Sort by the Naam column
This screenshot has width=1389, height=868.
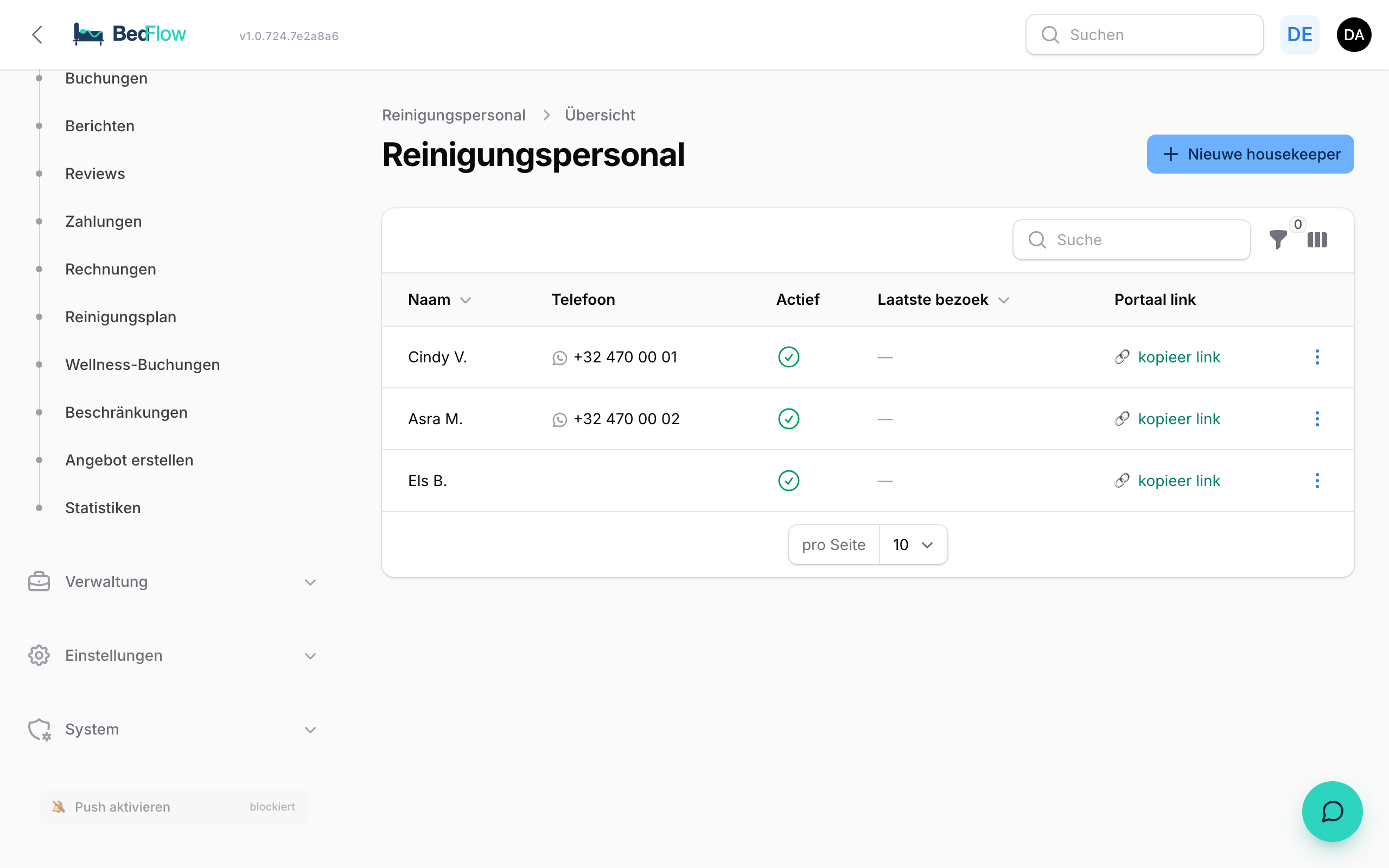[x=439, y=299]
